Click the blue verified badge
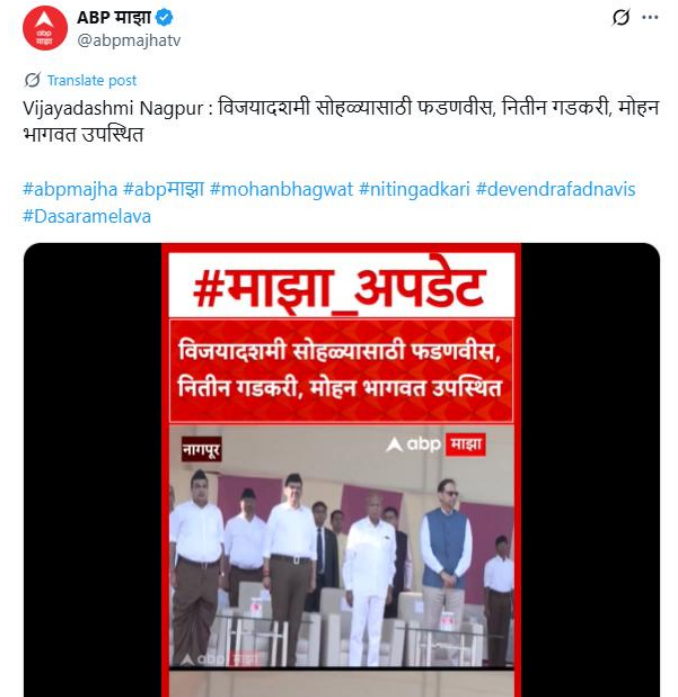This screenshot has height=697, width=678. pos(164,17)
